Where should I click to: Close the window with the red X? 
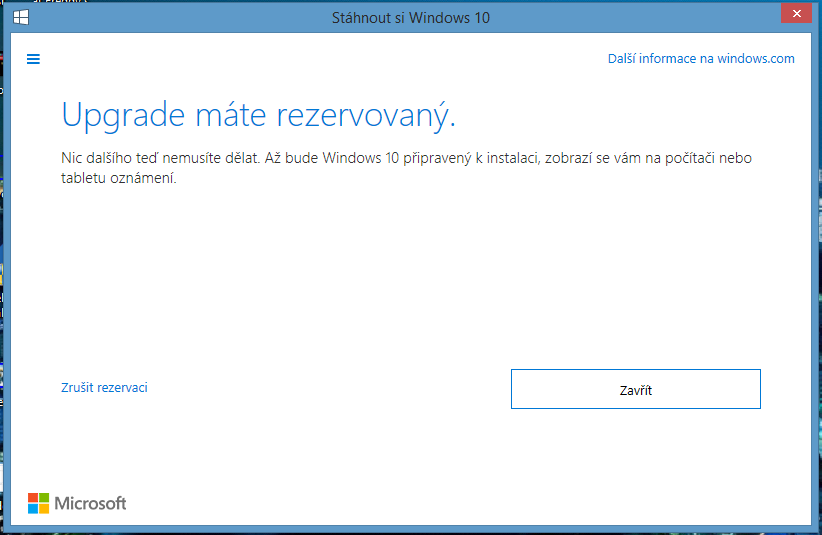[x=794, y=14]
